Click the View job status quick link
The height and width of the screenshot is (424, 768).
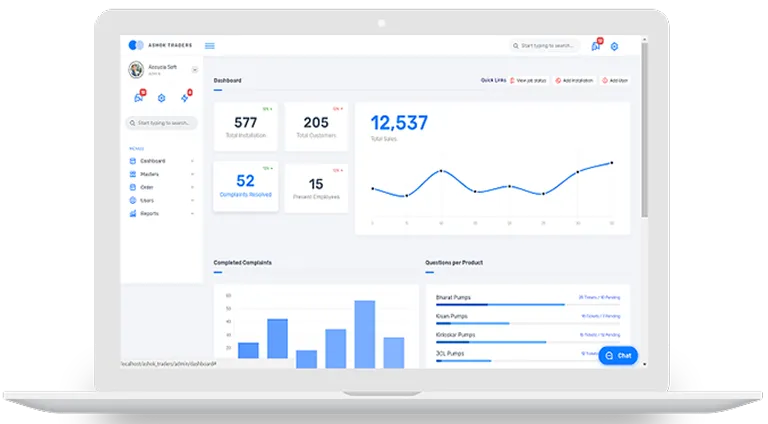click(529, 80)
